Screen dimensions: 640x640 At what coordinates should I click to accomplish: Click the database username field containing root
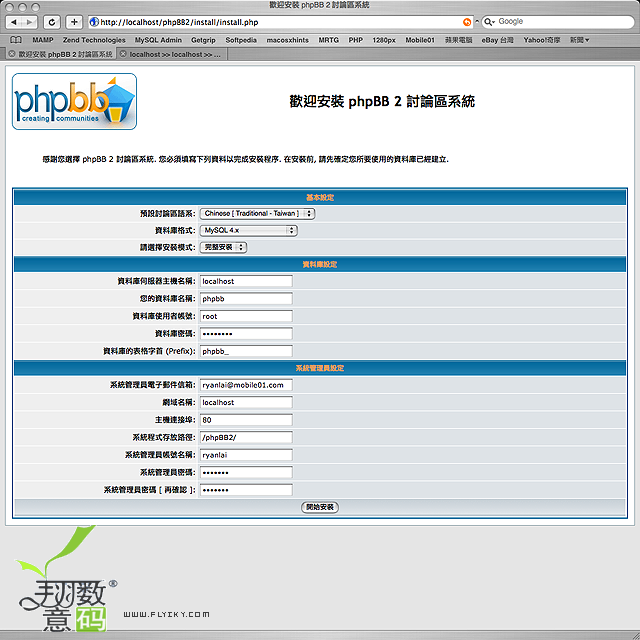(246, 316)
